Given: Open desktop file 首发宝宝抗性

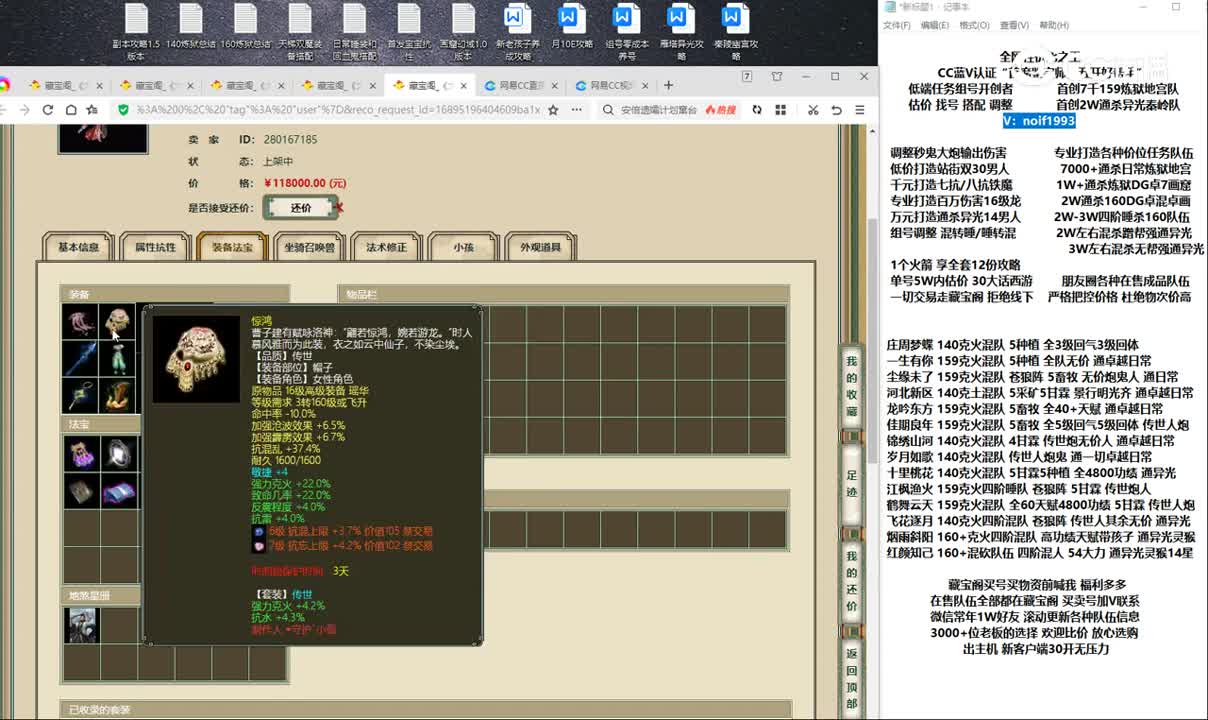Looking at the screenshot, I should 407,32.
